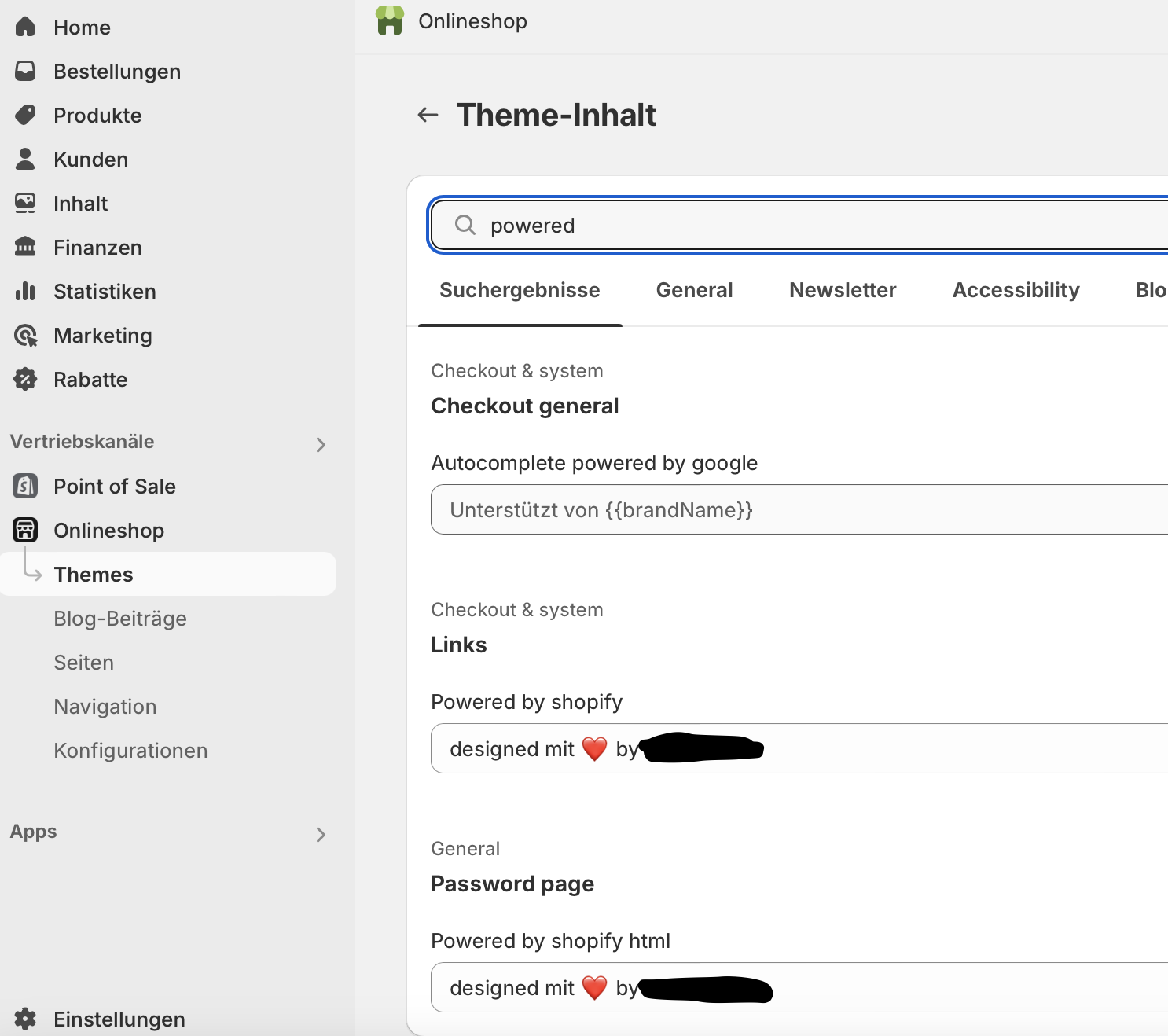Image resolution: width=1168 pixels, height=1036 pixels.
Task: Open Einstellungen via the gear icon
Action: click(25, 1019)
